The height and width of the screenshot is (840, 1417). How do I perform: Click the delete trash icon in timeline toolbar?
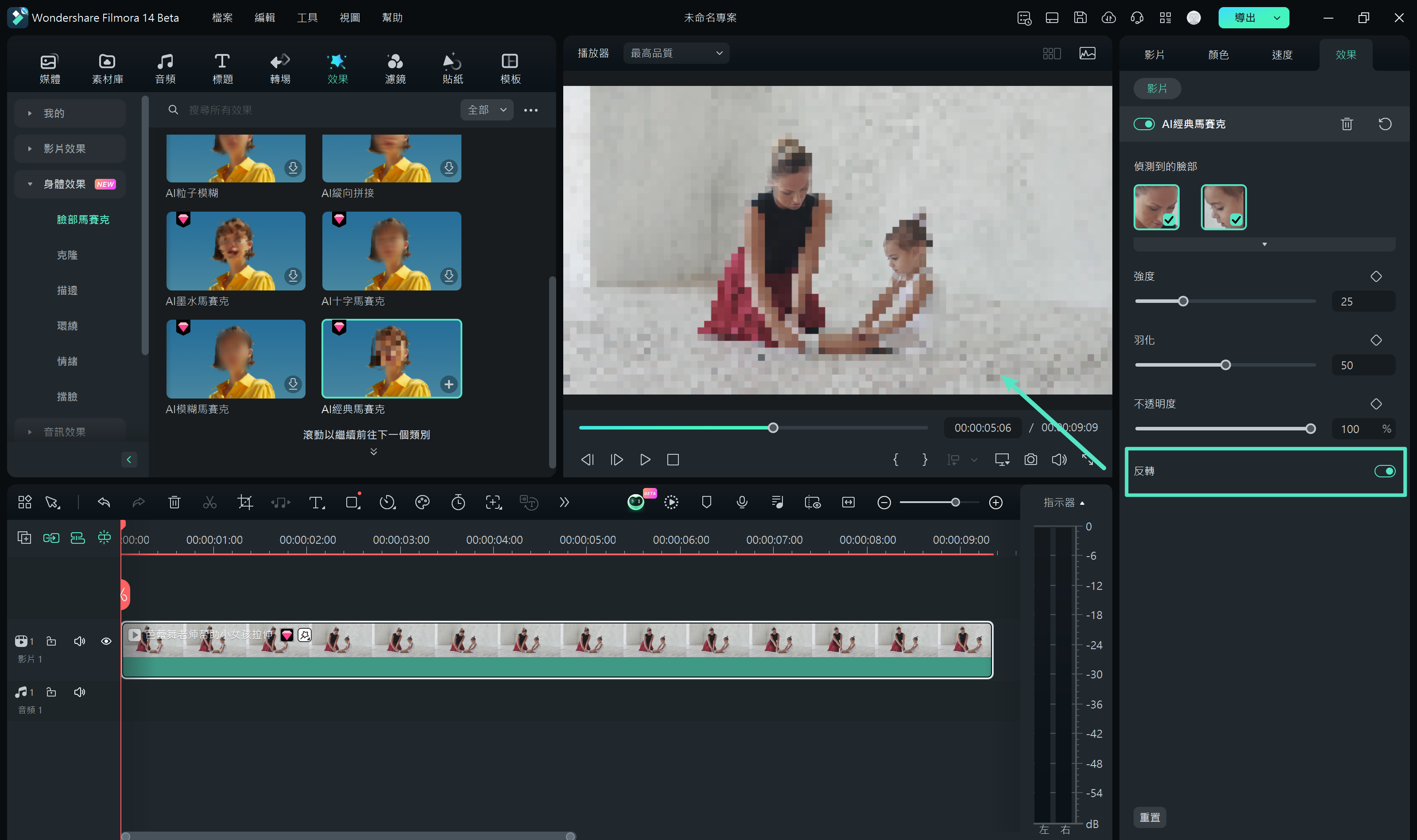pyautogui.click(x=174, y=502)
